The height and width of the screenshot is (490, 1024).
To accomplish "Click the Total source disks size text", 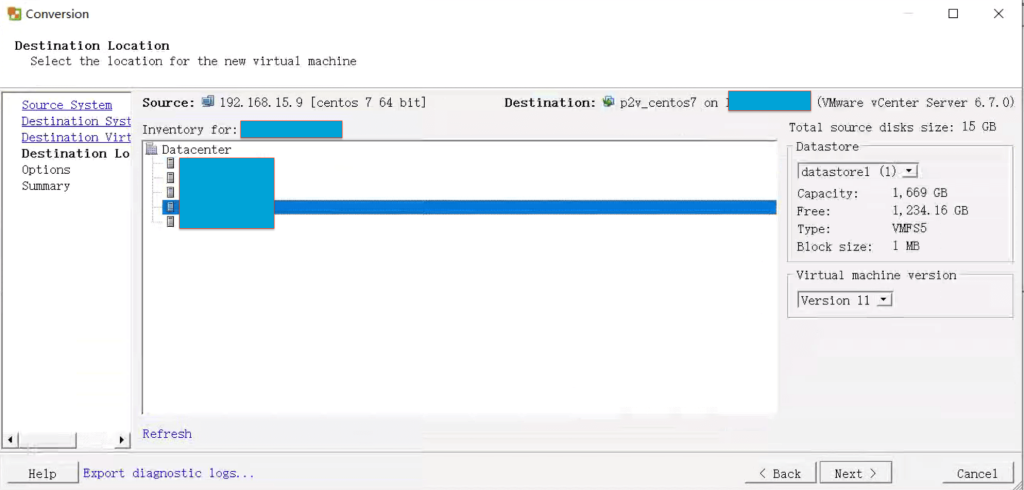I will point(893,127).
